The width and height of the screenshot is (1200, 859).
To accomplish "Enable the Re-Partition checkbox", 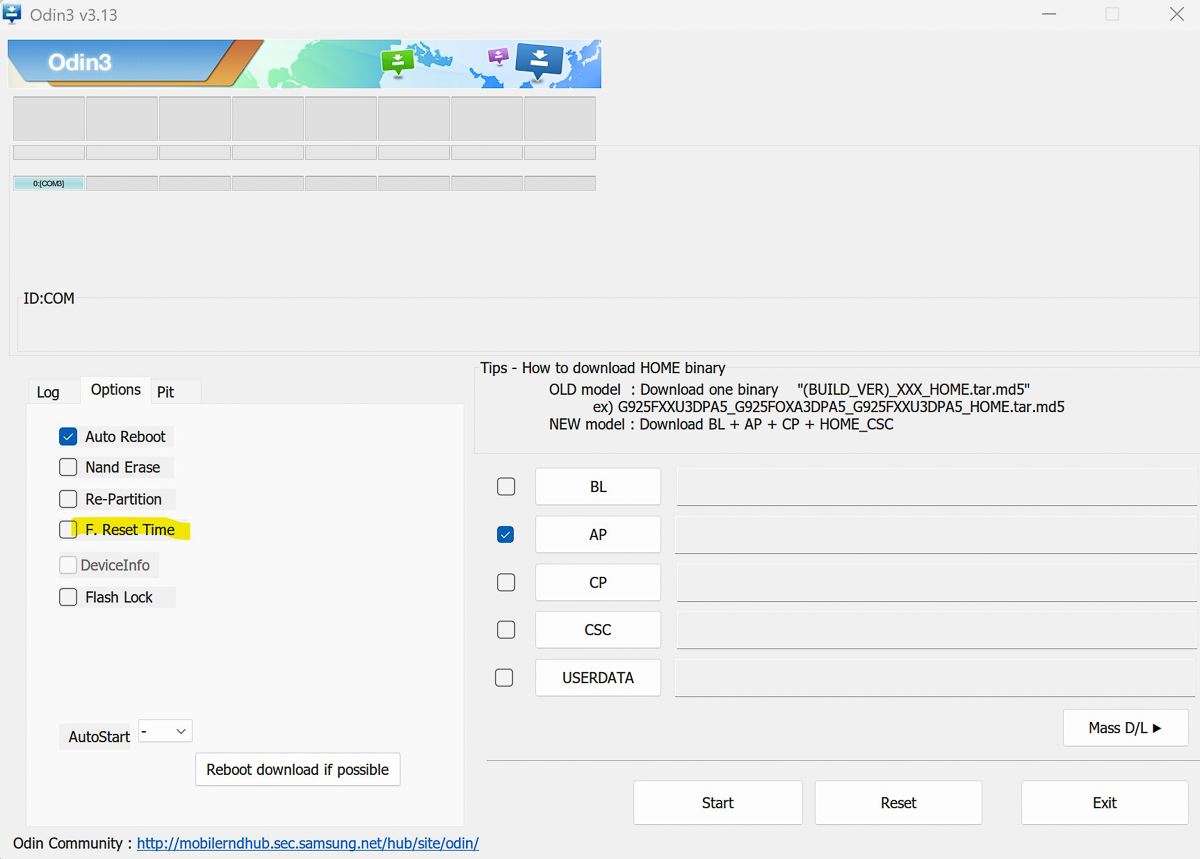I will 68,498.
